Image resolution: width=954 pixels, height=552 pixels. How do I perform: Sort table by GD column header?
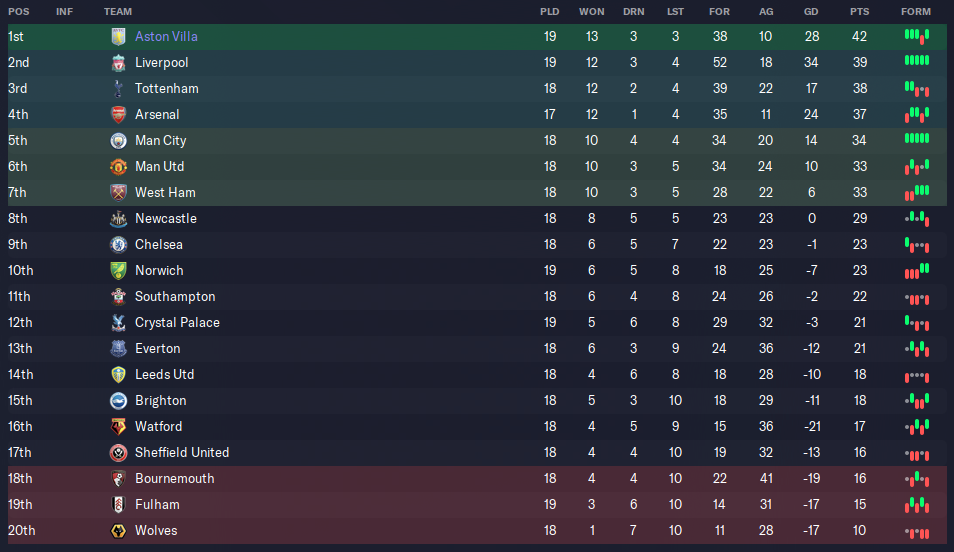click(811, 12)
